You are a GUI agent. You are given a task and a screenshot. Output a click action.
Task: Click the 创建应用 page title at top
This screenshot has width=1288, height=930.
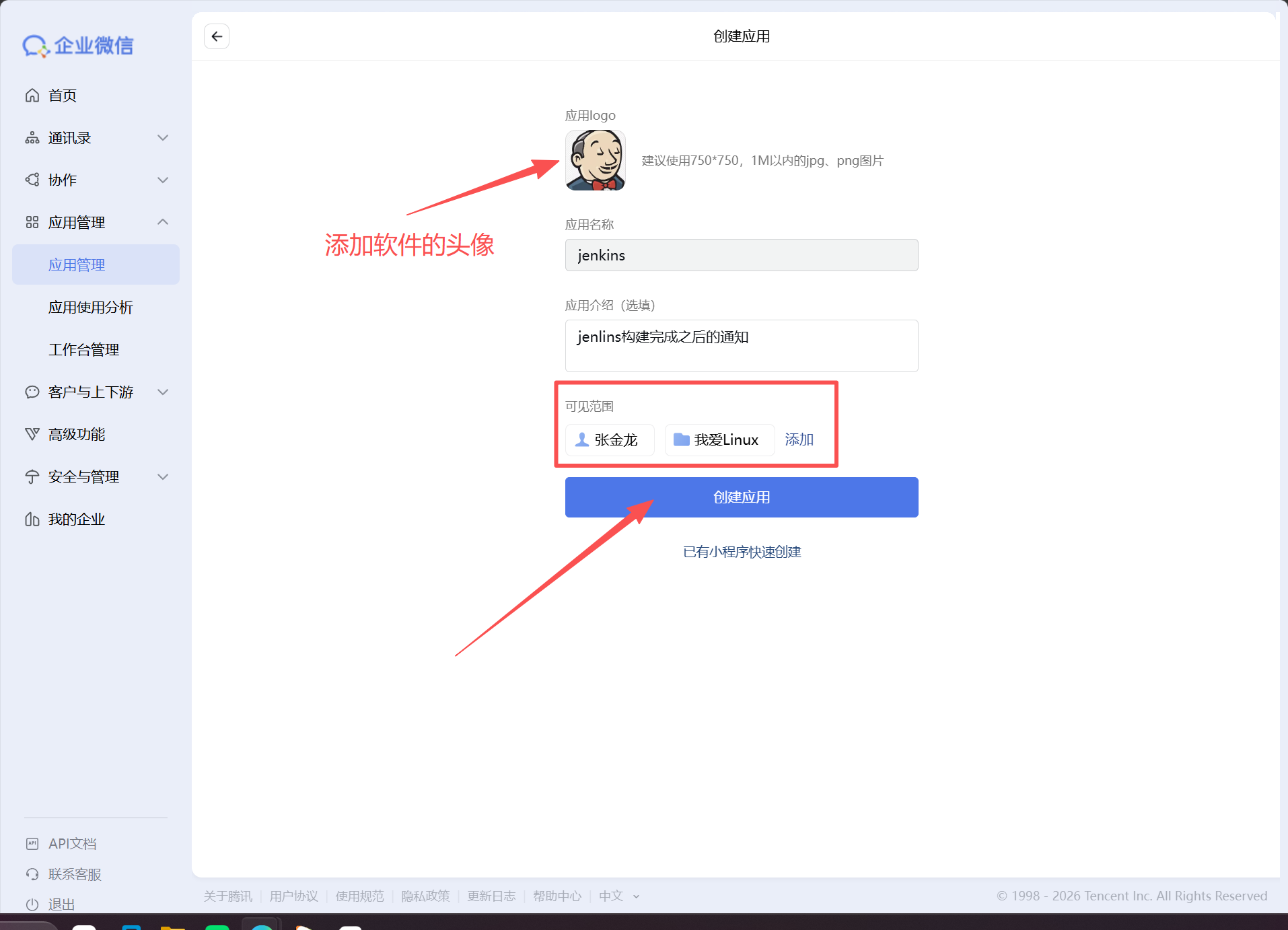[742, 36]
